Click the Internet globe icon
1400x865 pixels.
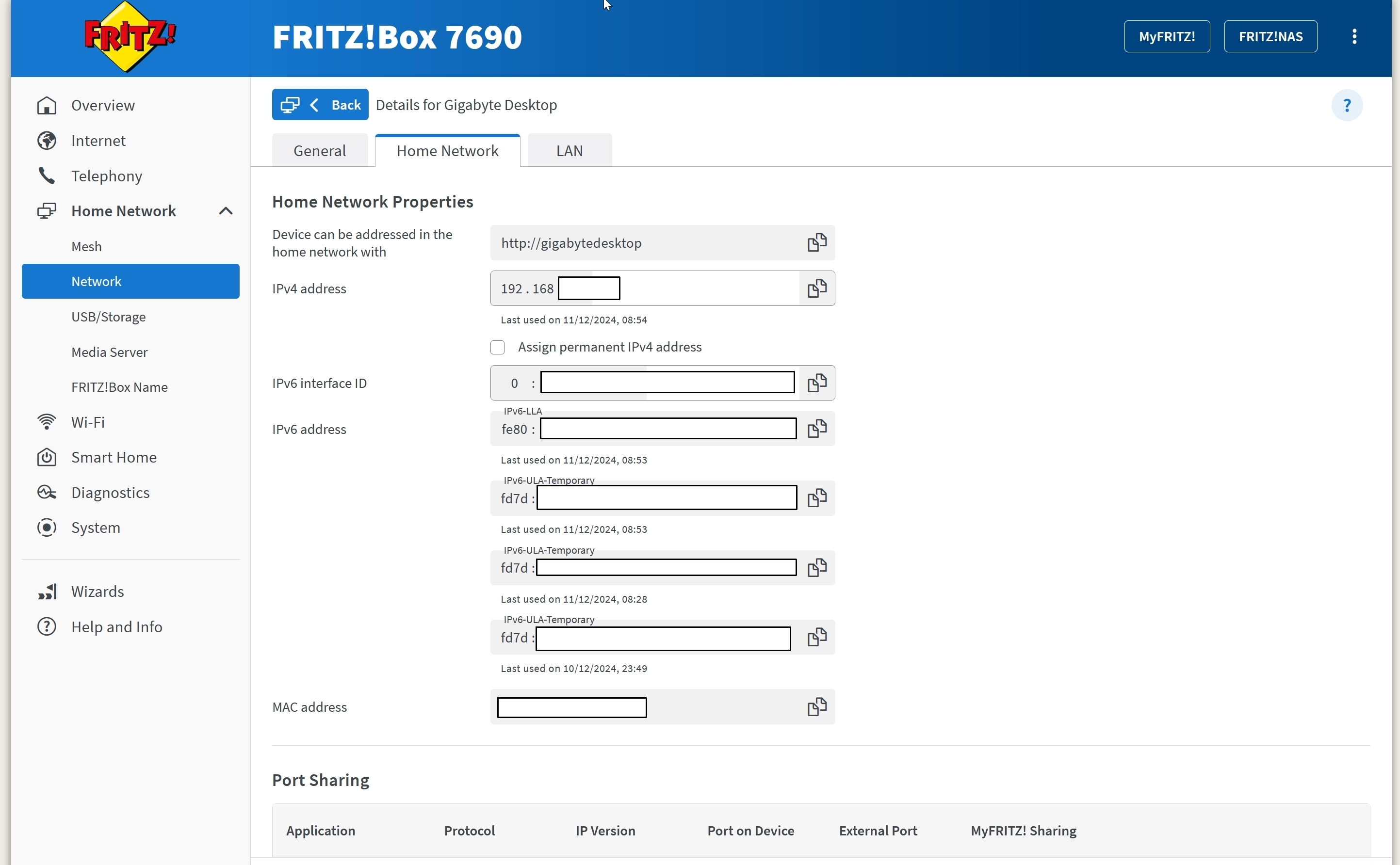[x=47, y=141]
